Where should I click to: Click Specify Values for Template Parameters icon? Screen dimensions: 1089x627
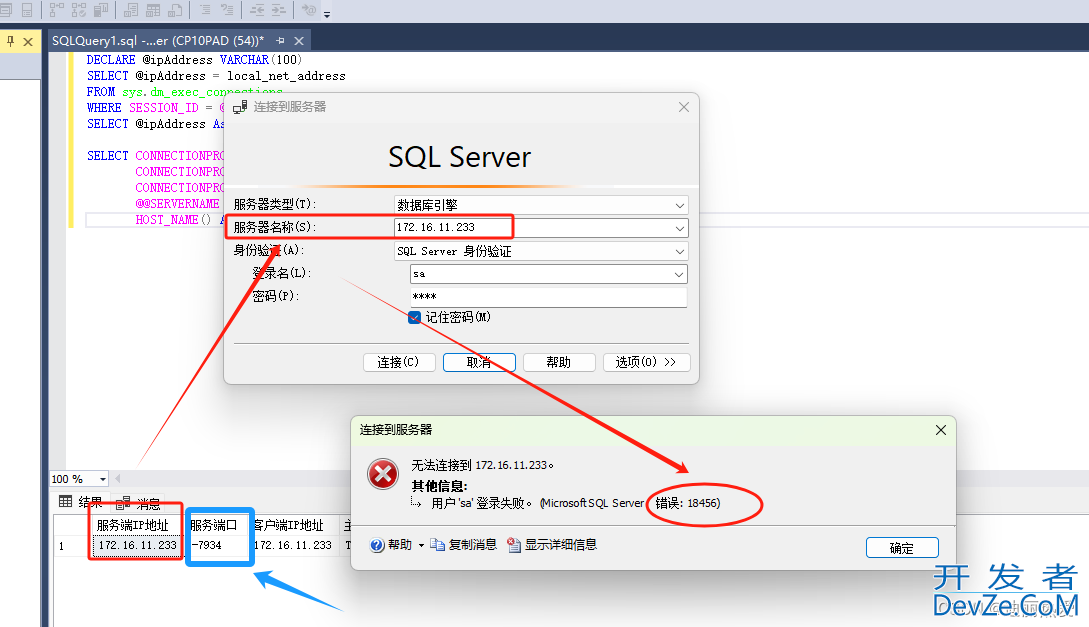[x=309, y=10]
